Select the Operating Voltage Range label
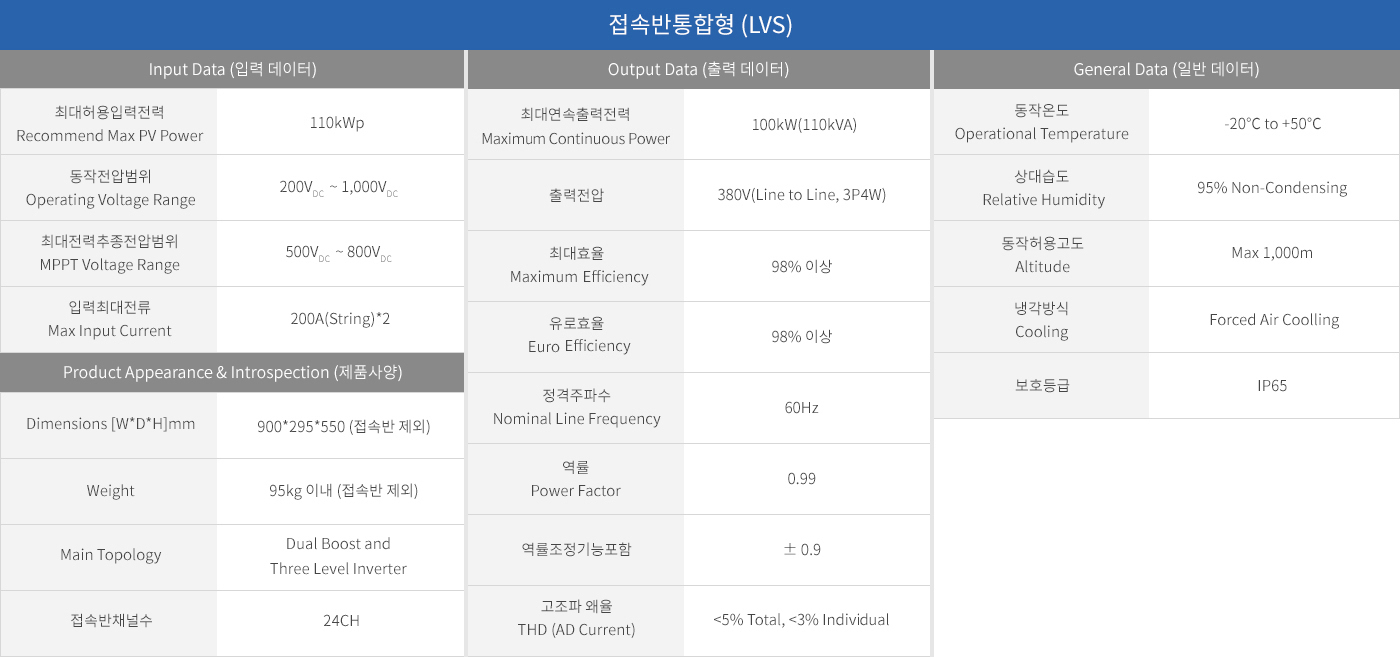1400x657 pixels. click(110, 199)
